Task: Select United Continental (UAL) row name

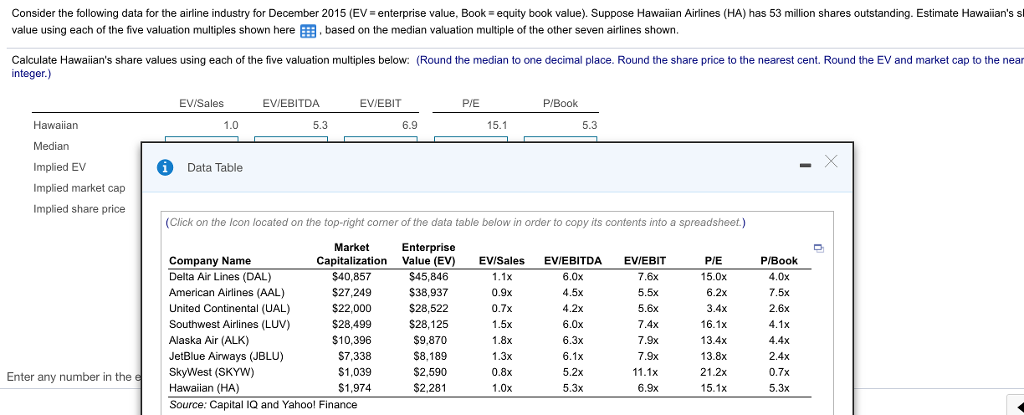Action: (x=229, y=308)
